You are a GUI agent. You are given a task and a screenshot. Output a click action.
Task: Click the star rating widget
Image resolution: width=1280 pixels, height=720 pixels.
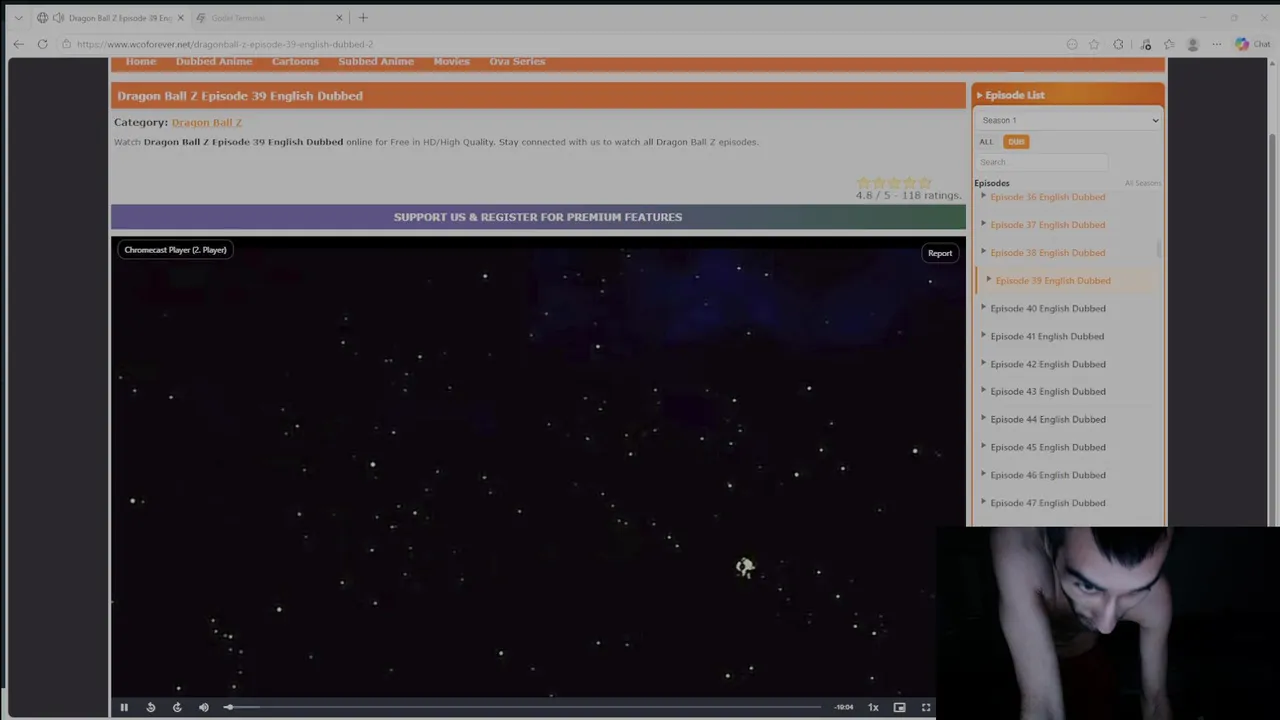[894, 183]
